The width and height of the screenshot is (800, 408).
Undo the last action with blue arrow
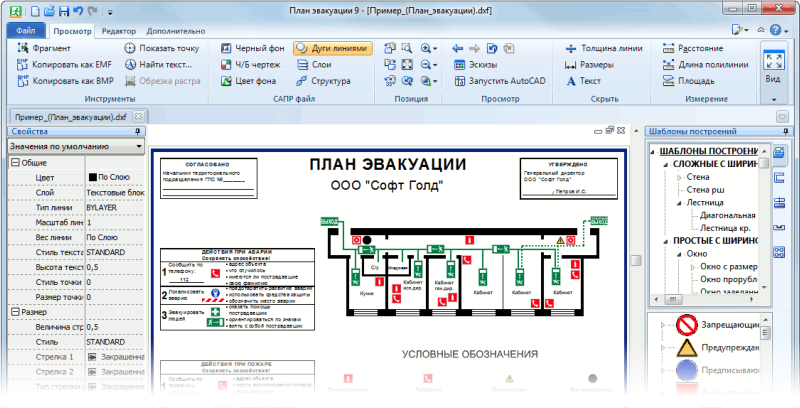pyautogui.click(x=78, y=11)
